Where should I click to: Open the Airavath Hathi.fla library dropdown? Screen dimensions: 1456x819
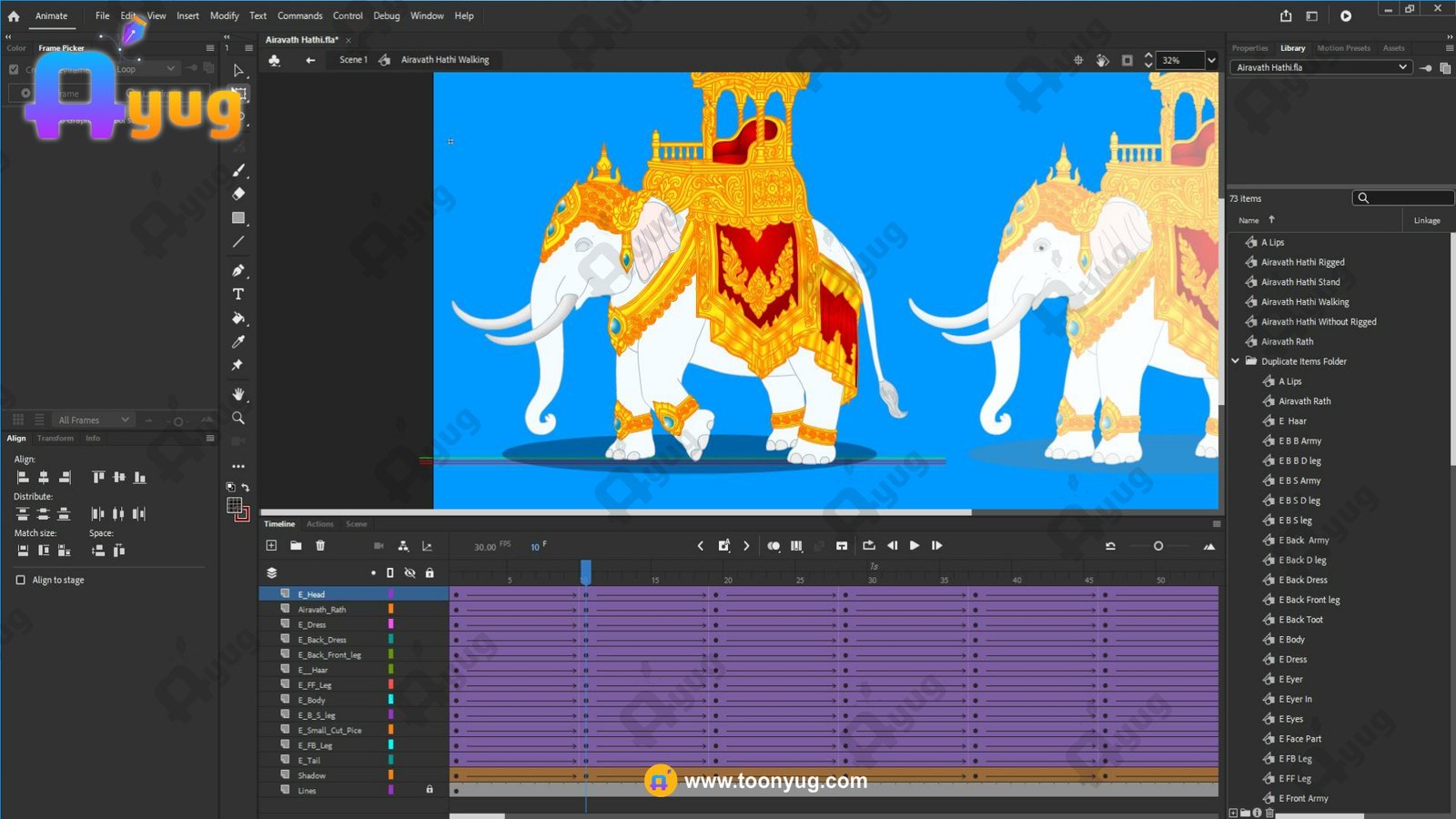coord(1321,67)
